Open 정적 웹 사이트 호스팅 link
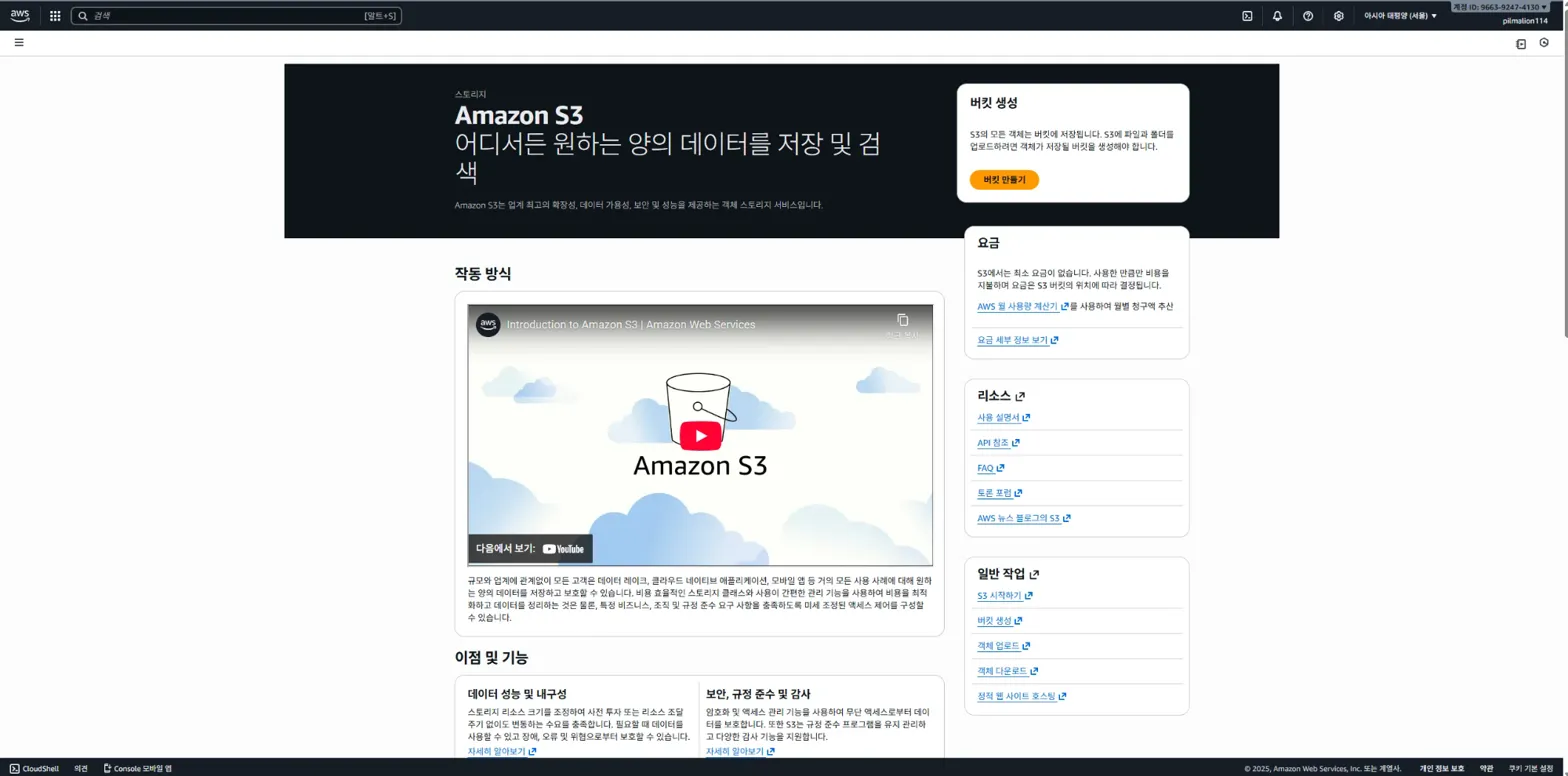Viewport: 1568px width, 776px height. [1021, 696]
